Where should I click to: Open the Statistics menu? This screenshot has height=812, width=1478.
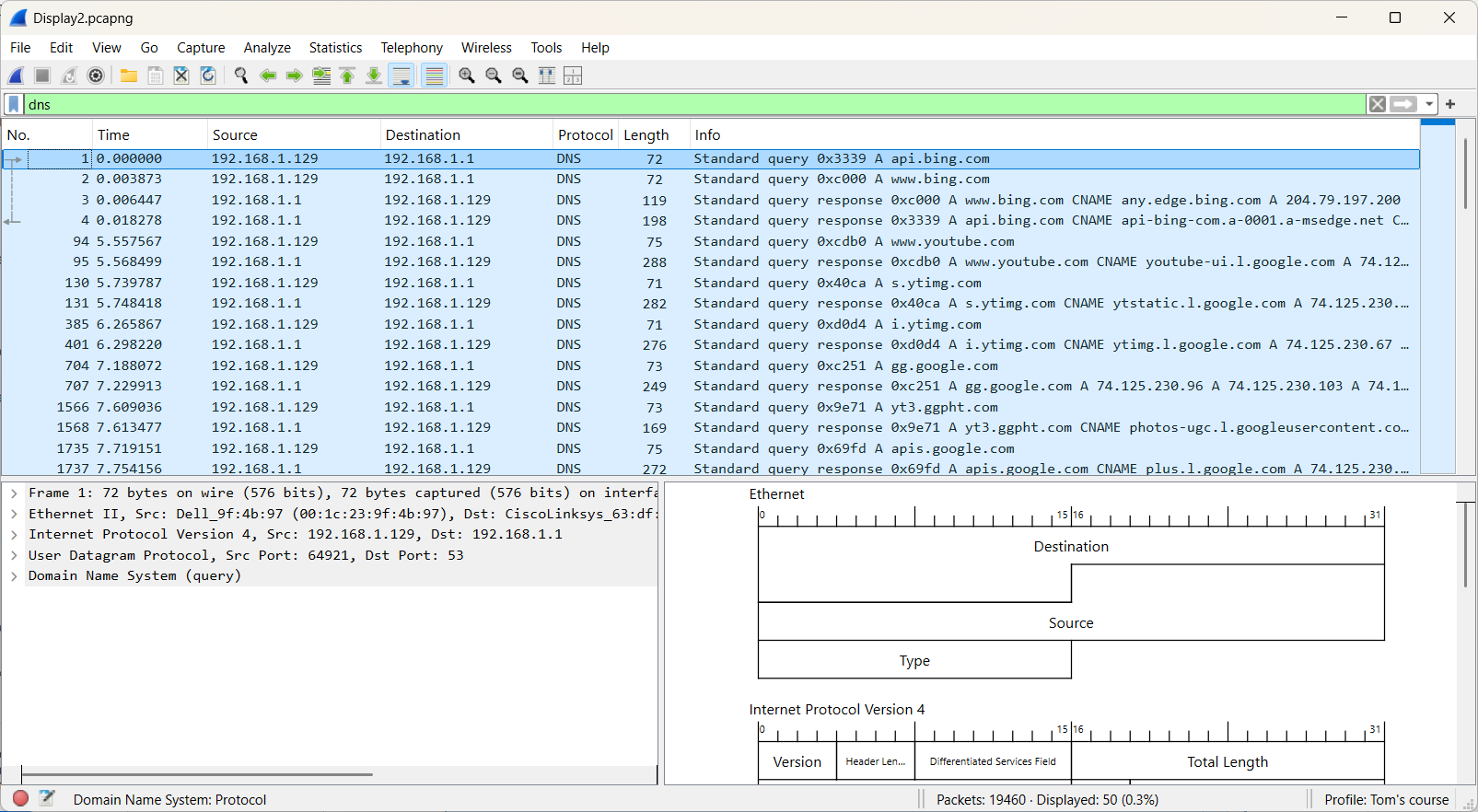pyautogui.click(x=335, y=48)
